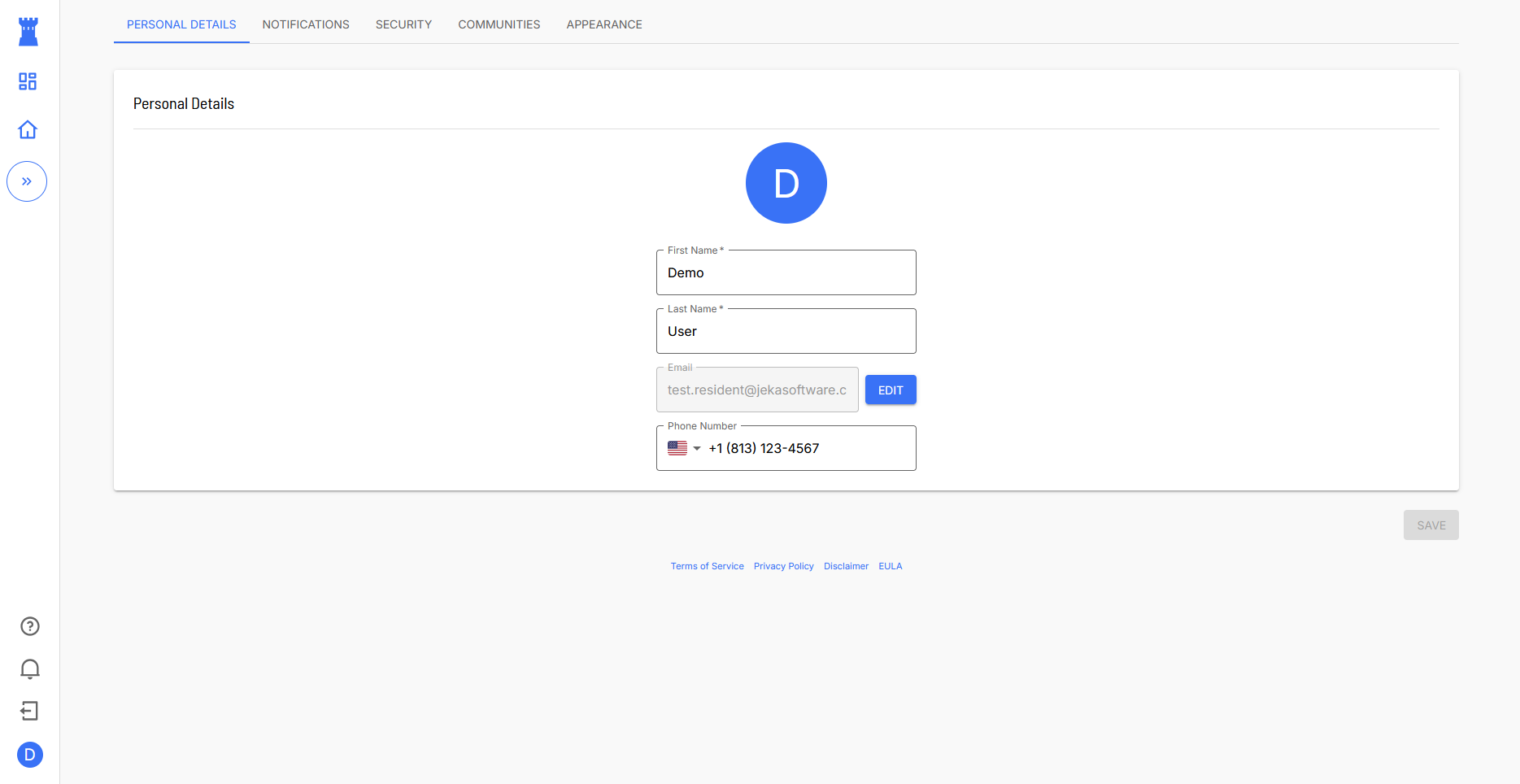
Task: Click the logout icon in sidebar
Action: tap(29, 712)
